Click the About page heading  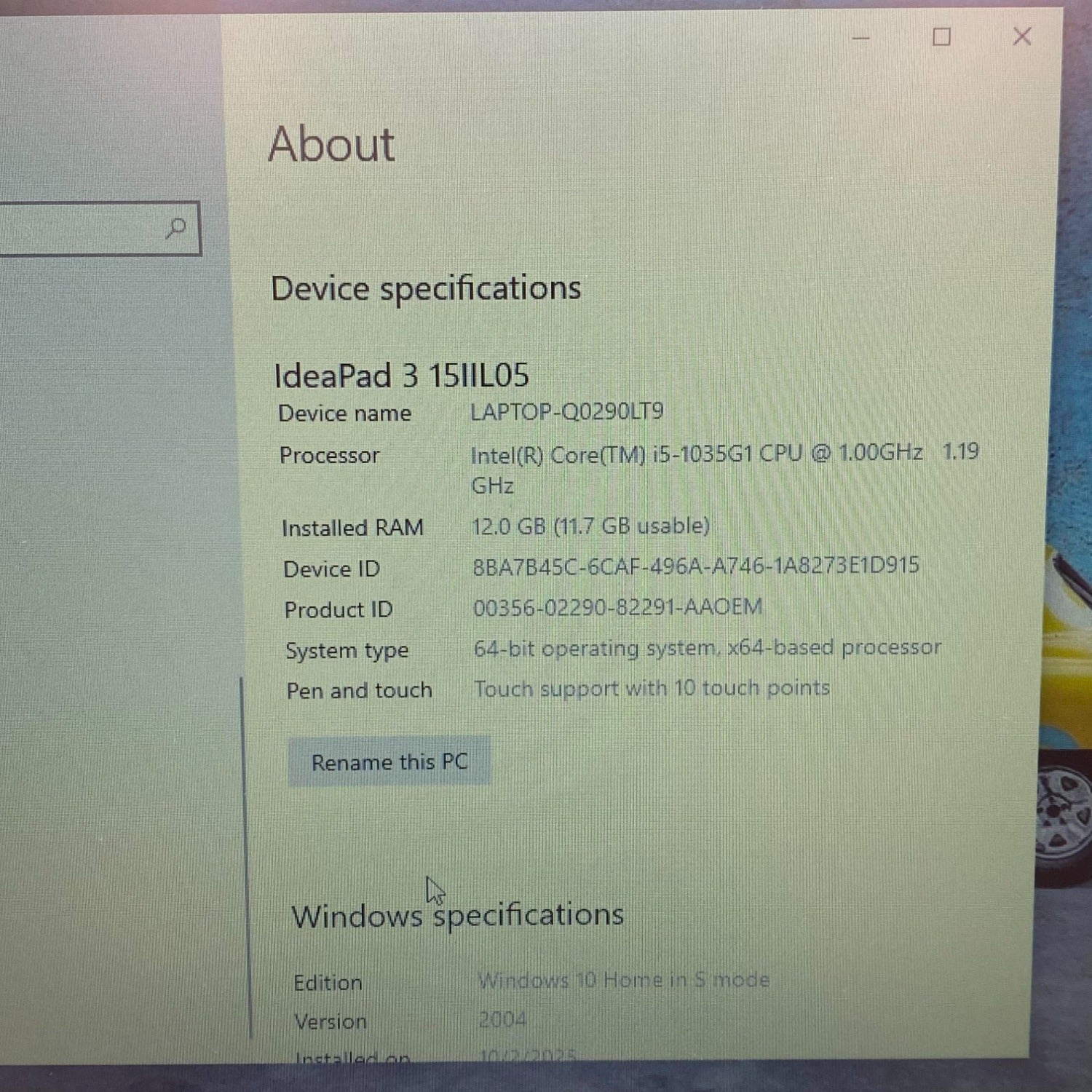coord(331,143)
